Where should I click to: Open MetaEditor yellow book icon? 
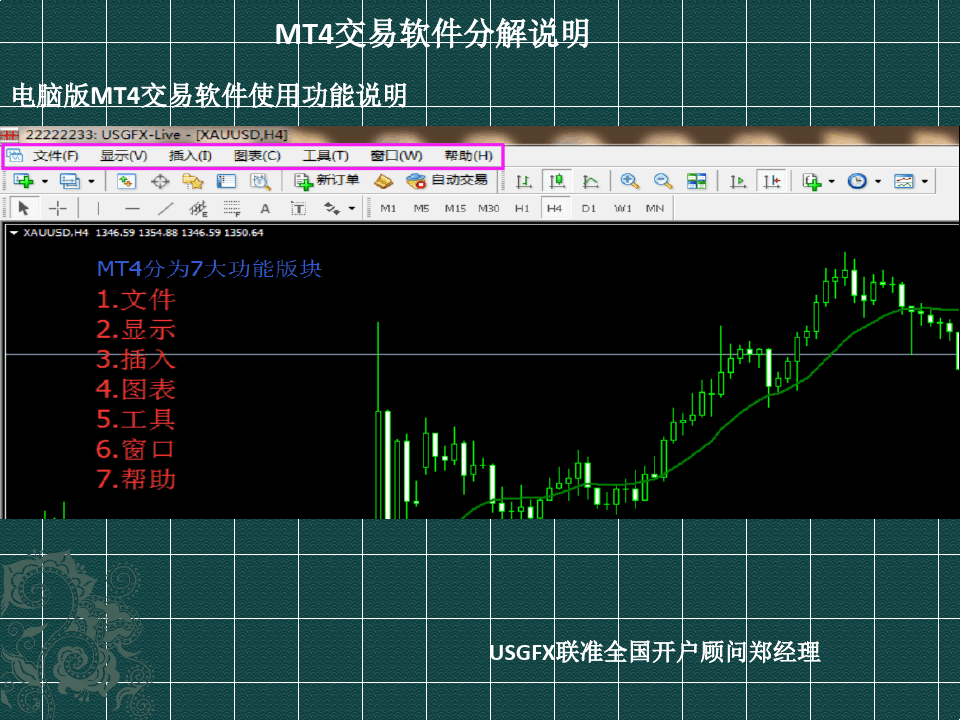(x=383, y=181)
